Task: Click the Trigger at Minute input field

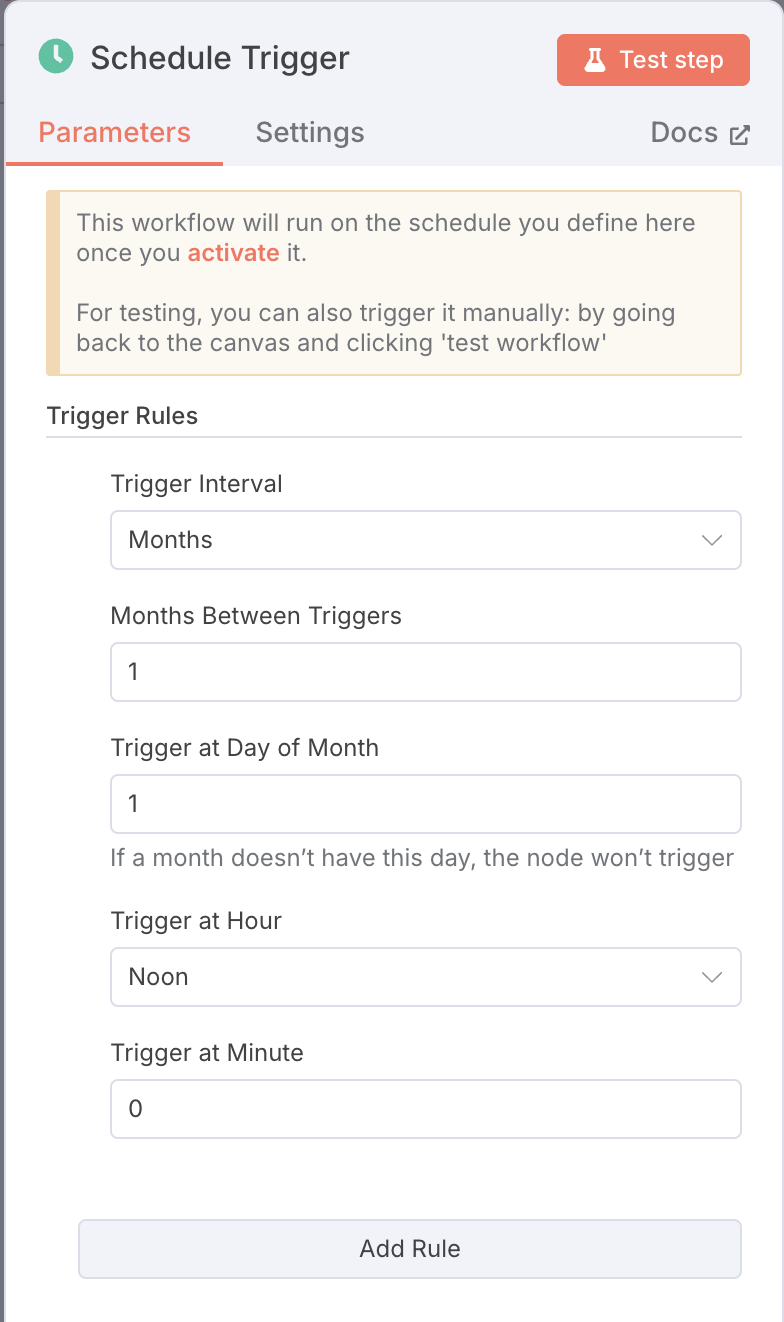Action: click(426, 1109)
